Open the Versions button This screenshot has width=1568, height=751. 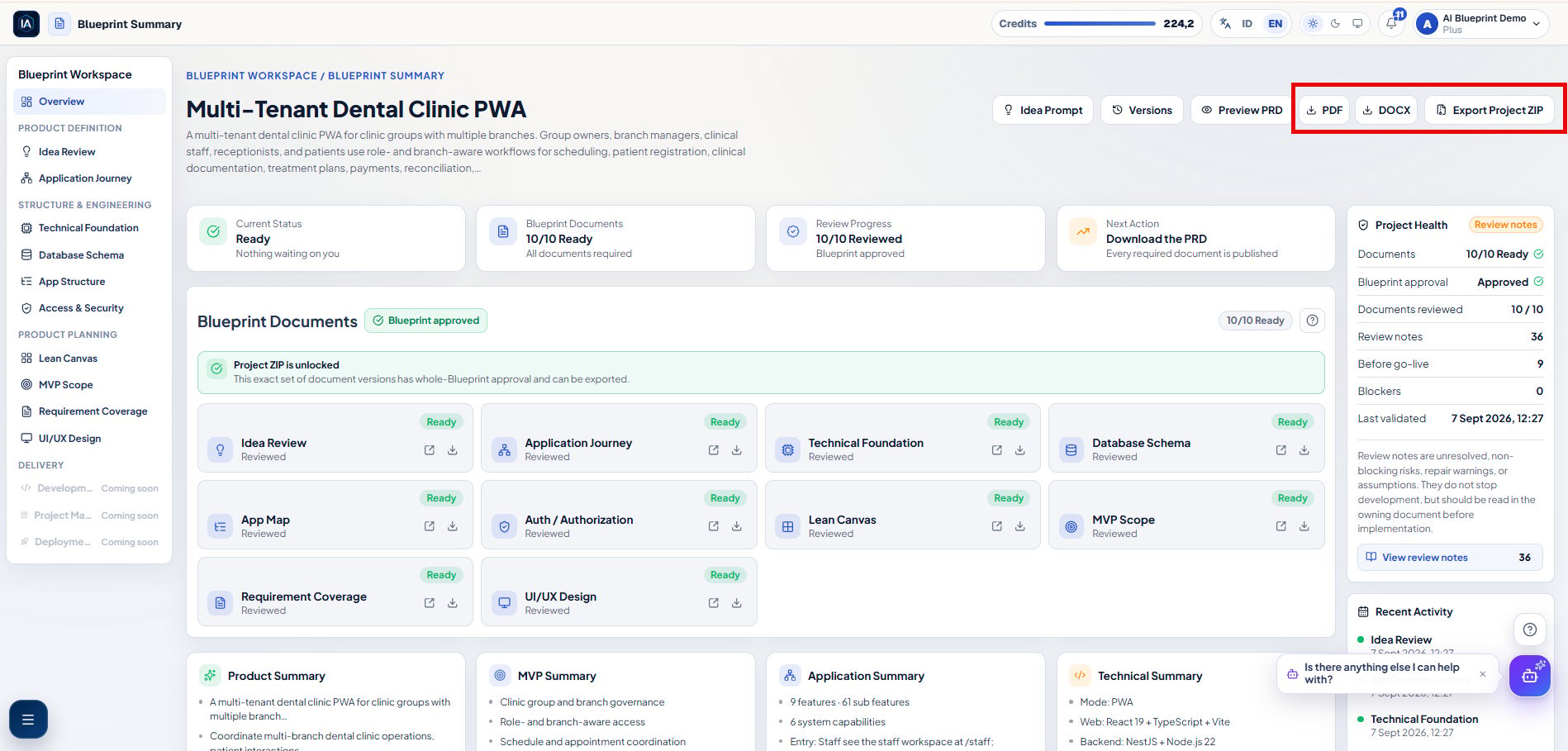coord(1142,110)
